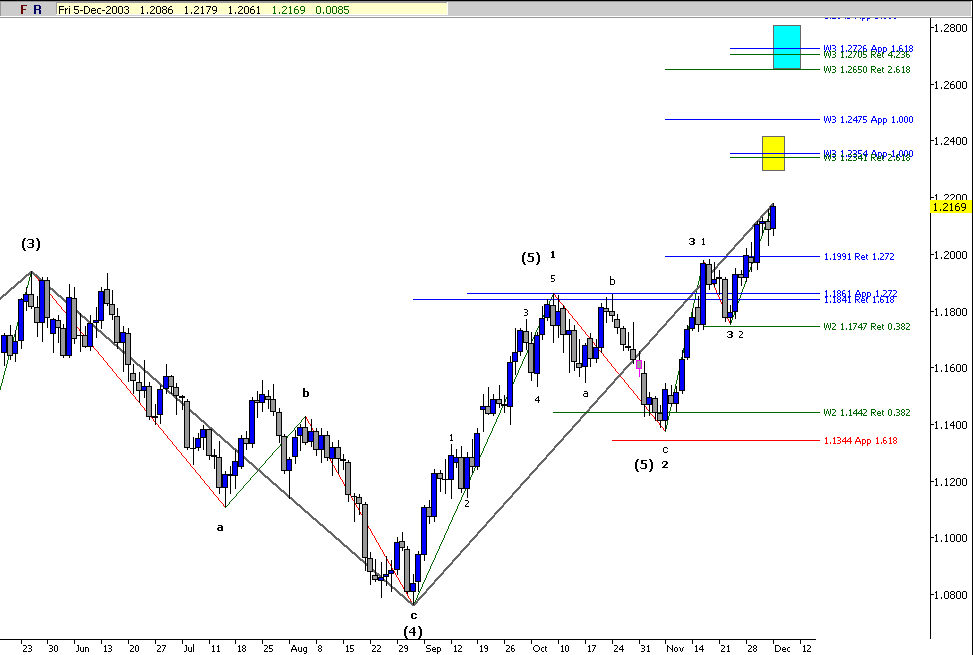The width and height of the screenshot is (973, 655).
Task: Select the cyan target zone box
Action: point(787,47)
